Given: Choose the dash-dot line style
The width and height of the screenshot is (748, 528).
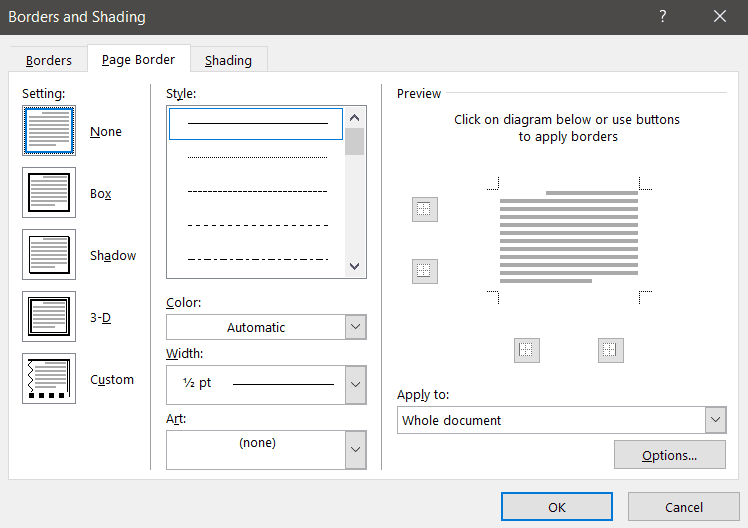Looking at the screenshot, I should pos(256,259).
